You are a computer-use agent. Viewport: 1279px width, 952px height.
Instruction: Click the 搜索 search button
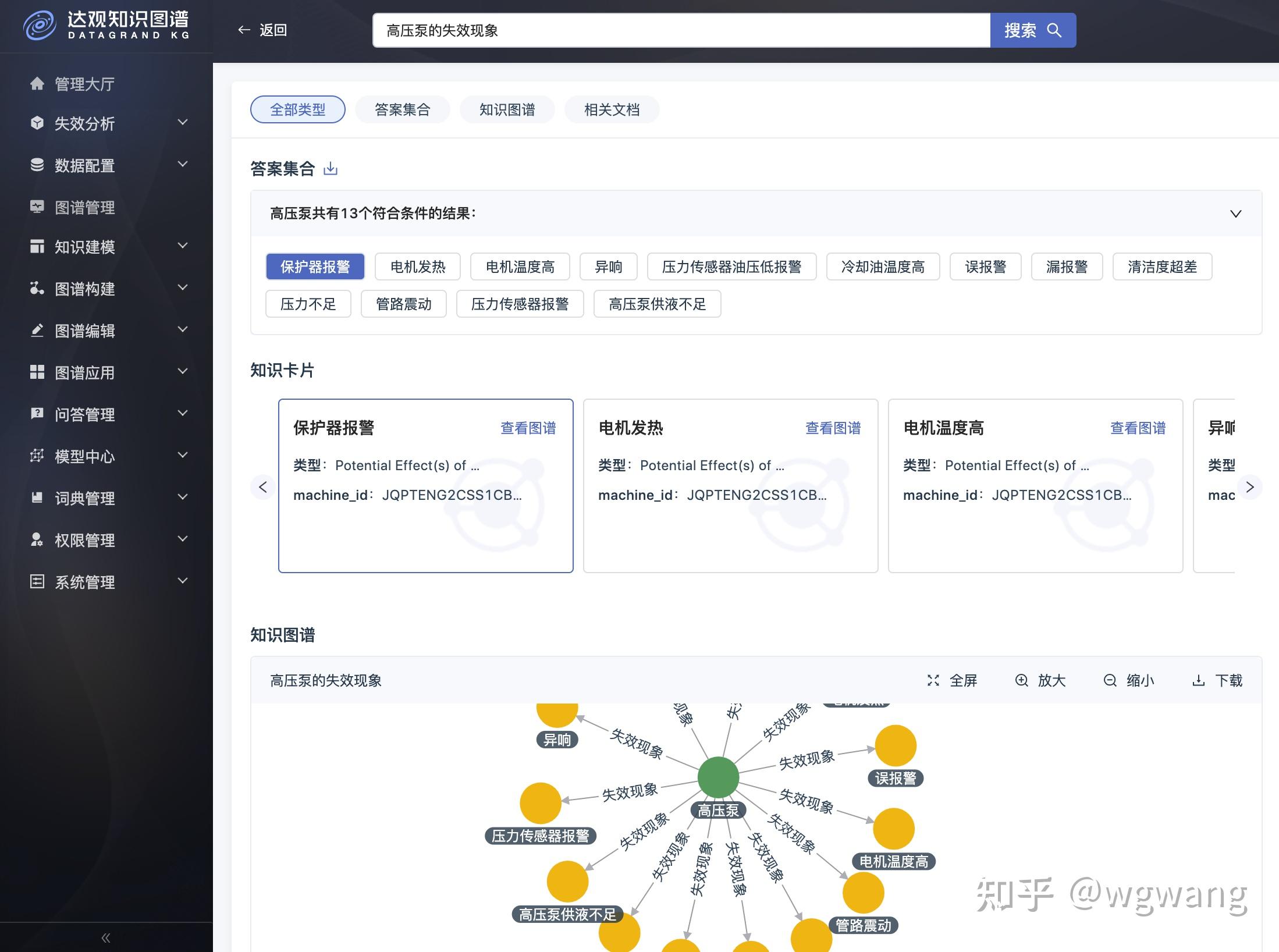pos(1033,30)
